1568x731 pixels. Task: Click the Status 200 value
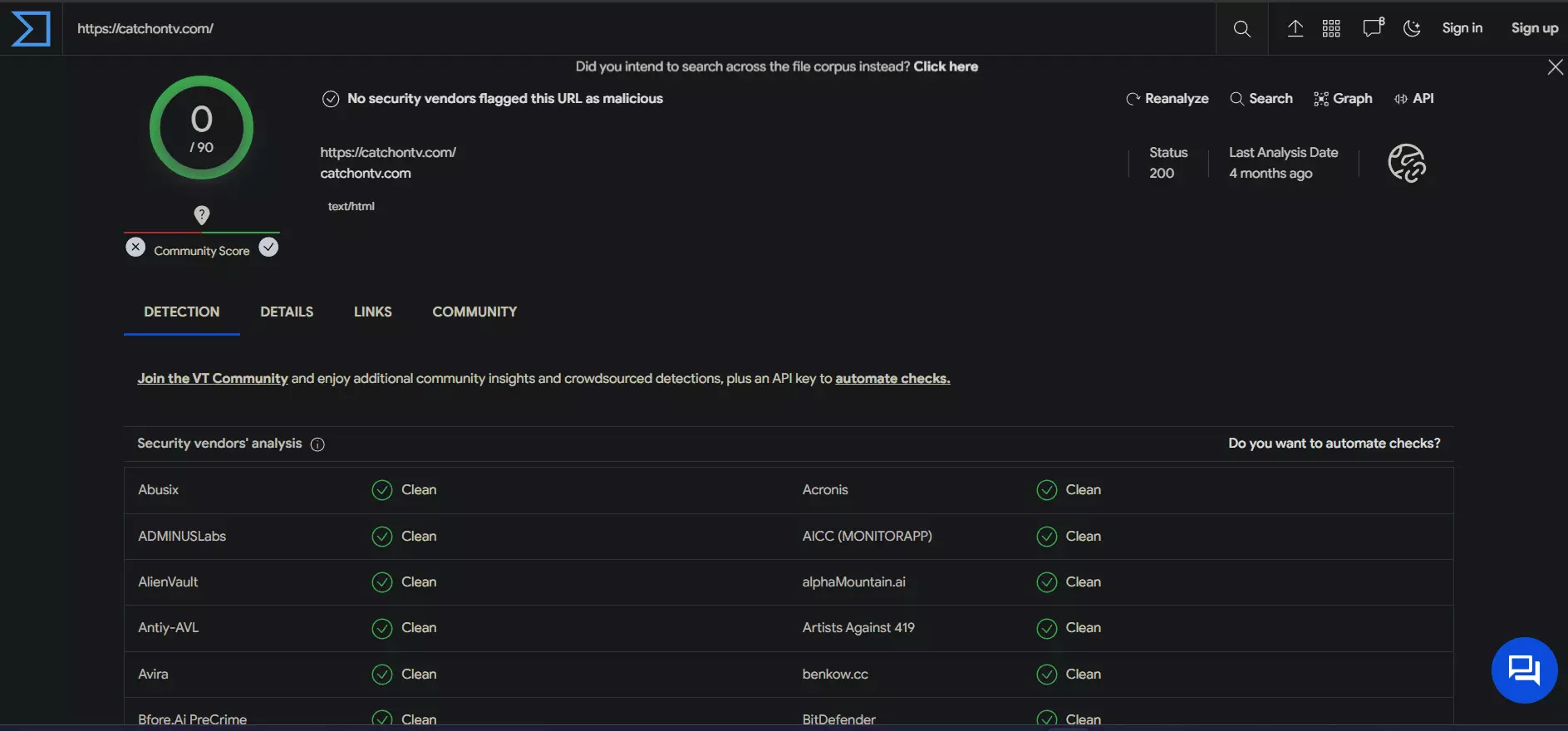point(1162,174)
